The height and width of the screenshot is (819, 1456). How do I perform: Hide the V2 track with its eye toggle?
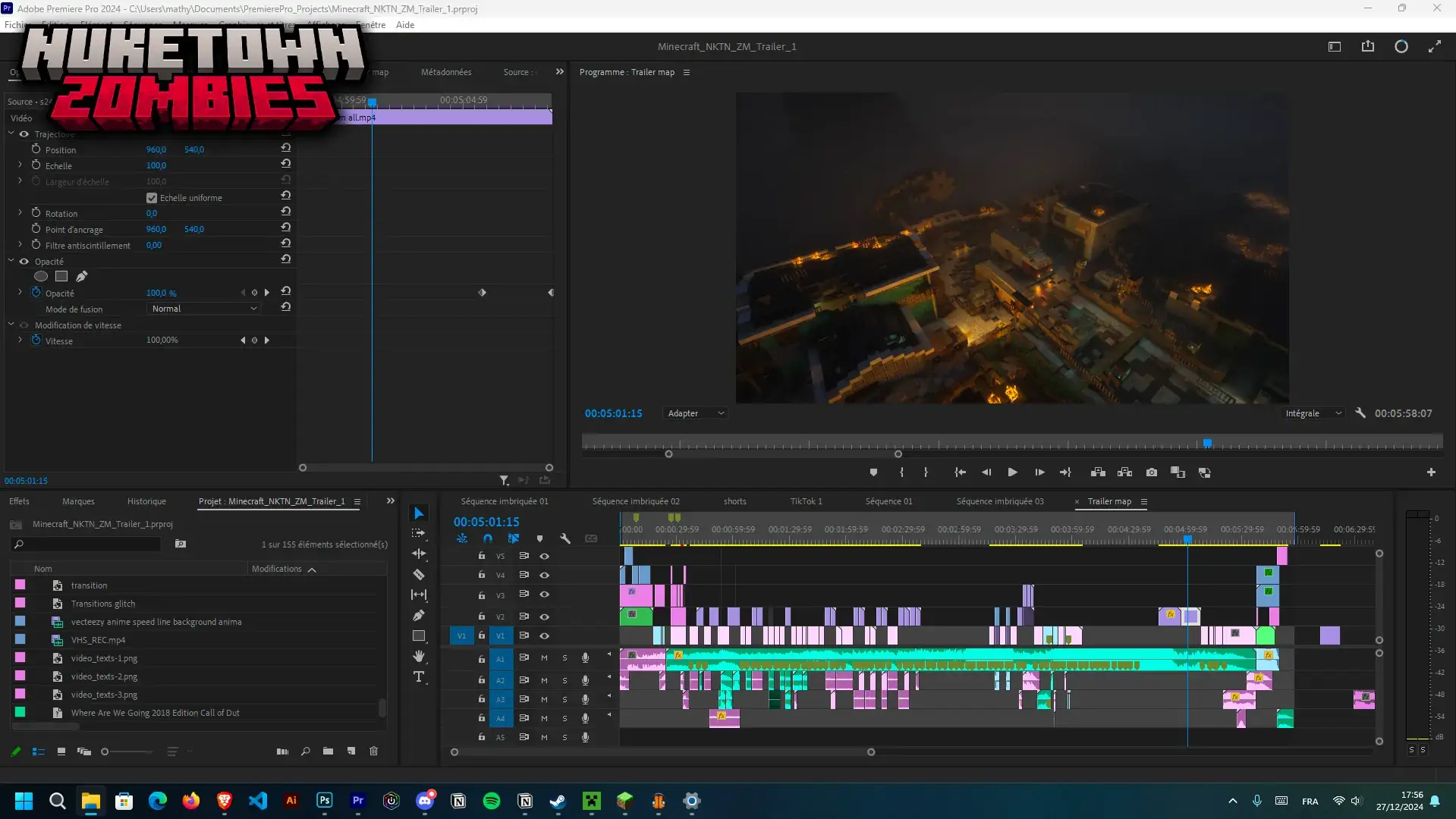(x=544, y=617)
